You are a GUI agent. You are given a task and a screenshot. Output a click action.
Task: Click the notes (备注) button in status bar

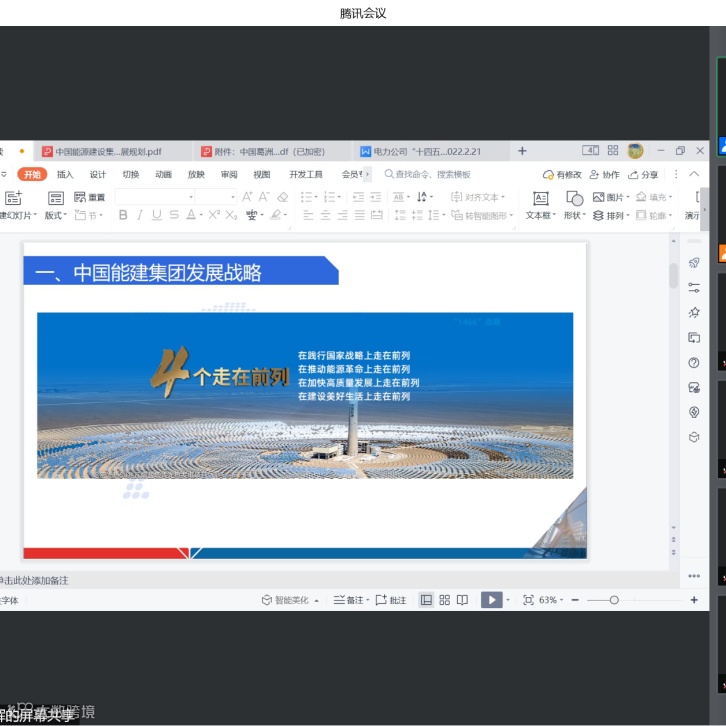350,600
